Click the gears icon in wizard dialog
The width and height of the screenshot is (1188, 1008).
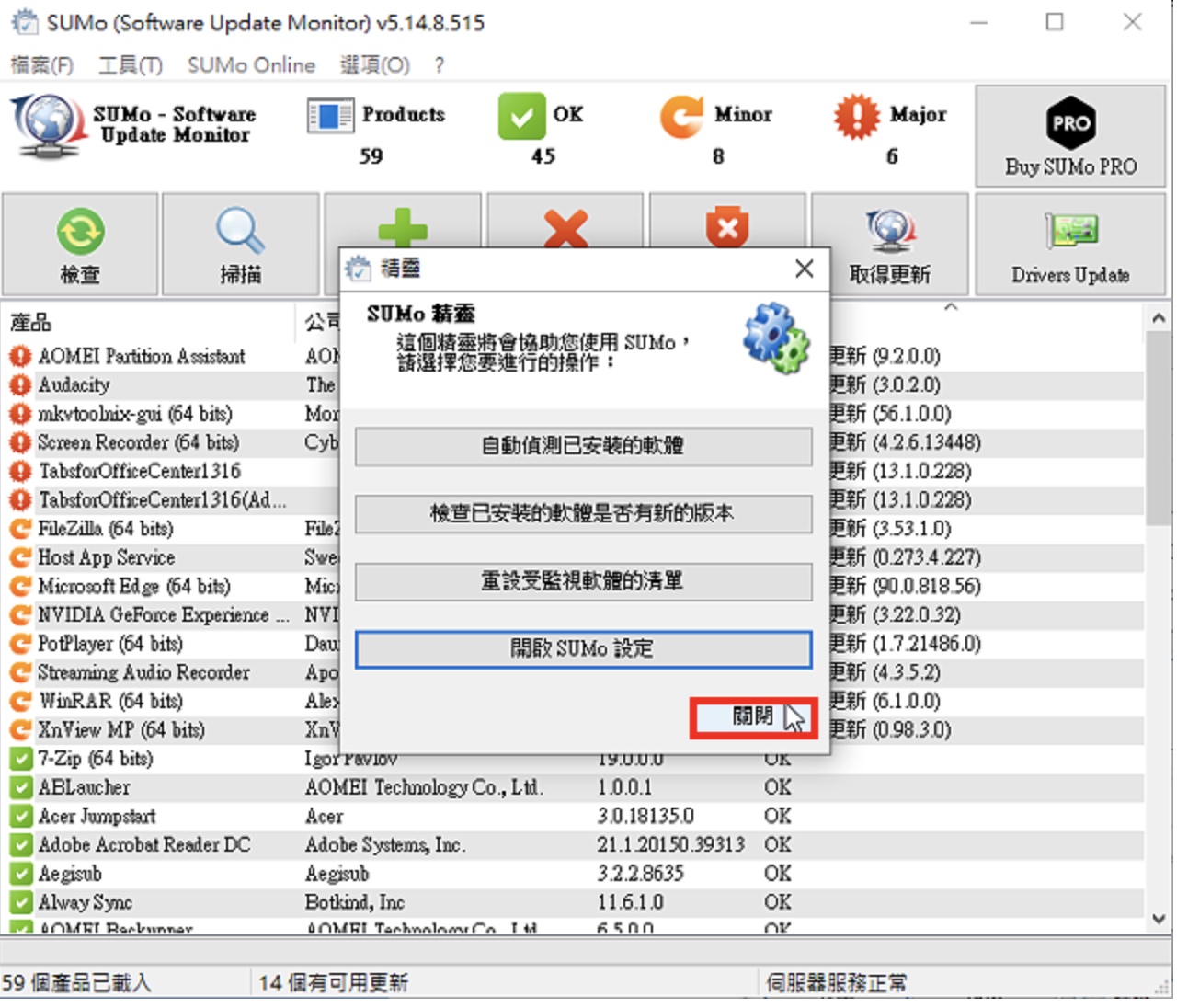pyautogui.click(x=776, y=338)
